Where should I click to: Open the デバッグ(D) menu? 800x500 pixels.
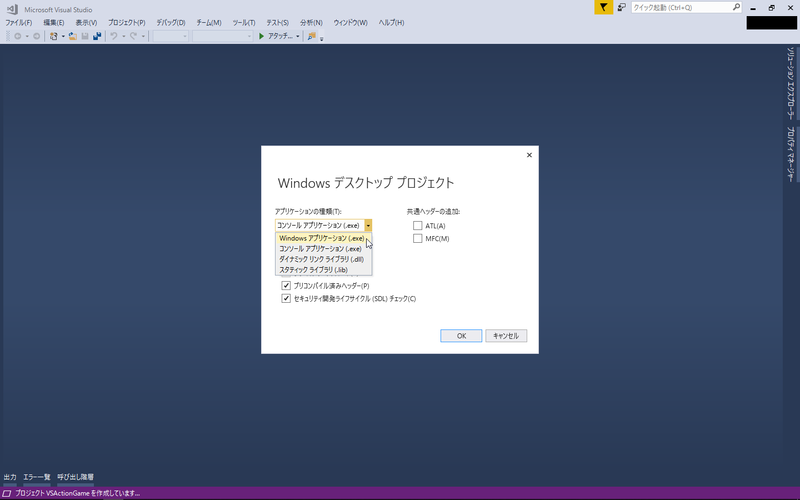pos(171,22)
